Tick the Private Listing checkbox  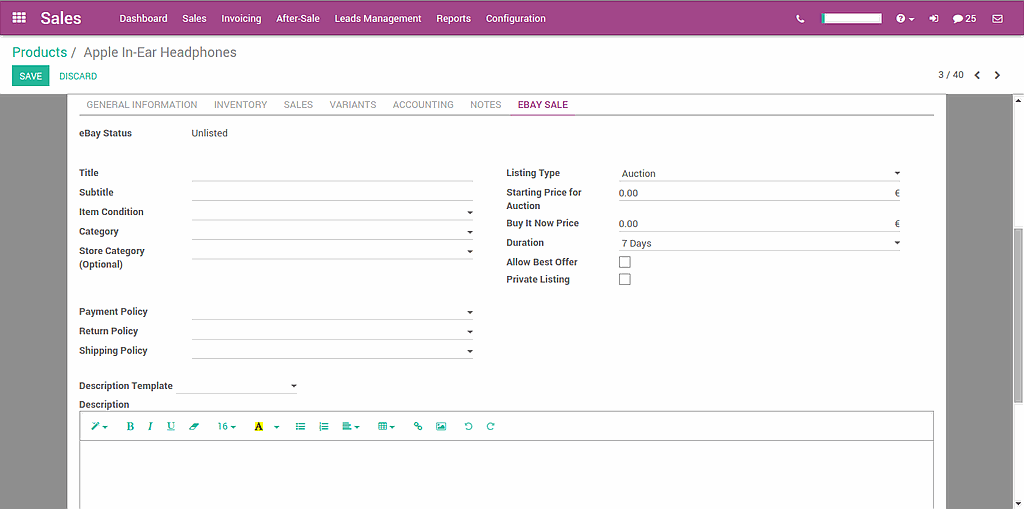pos(625,280)
